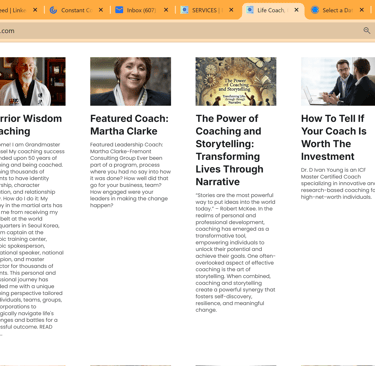Click the Inbox mail envelope favicon
Screen dimensions: 375x366
click(119, 10)
